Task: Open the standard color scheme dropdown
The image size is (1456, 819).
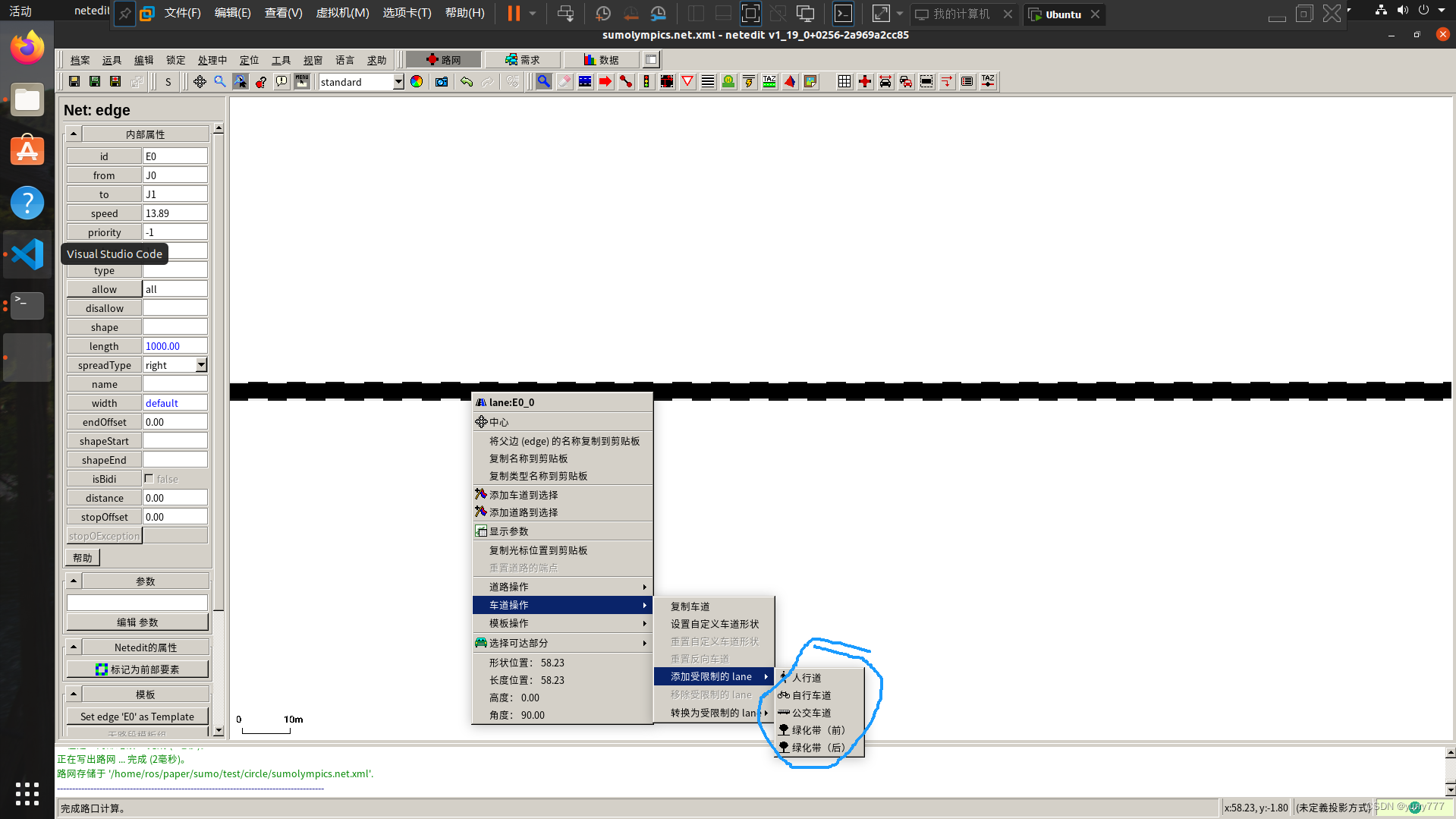Action: (x=398, y=82)
